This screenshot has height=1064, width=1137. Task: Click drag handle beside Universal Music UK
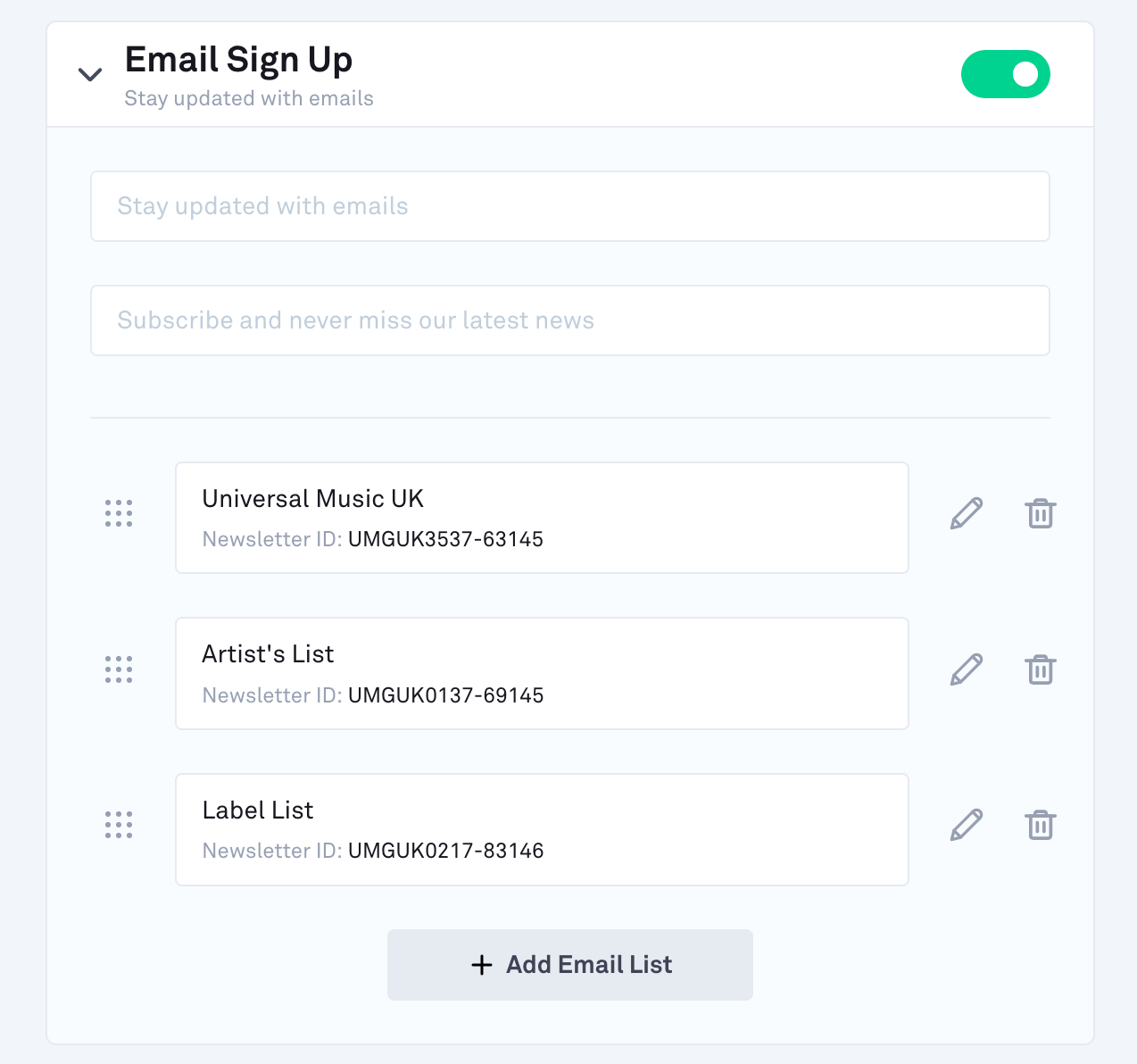(119, 513)
